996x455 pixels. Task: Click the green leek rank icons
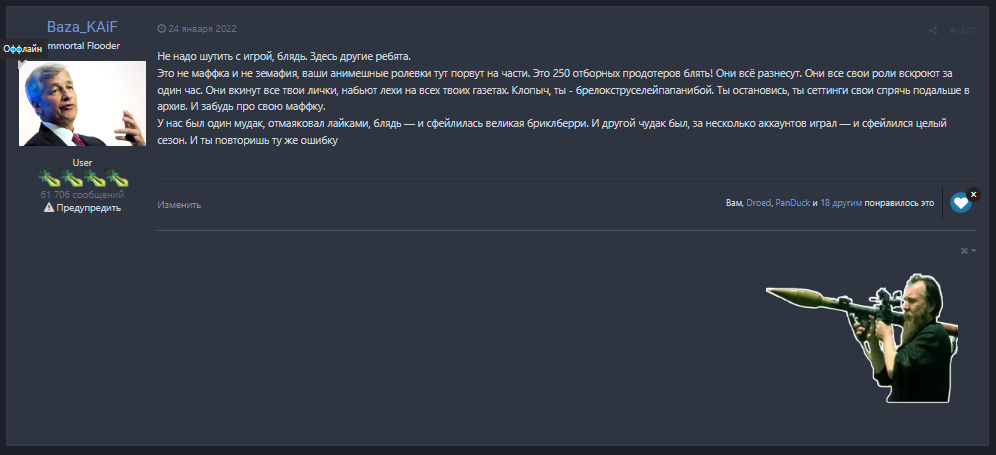[x=82, y=179]
